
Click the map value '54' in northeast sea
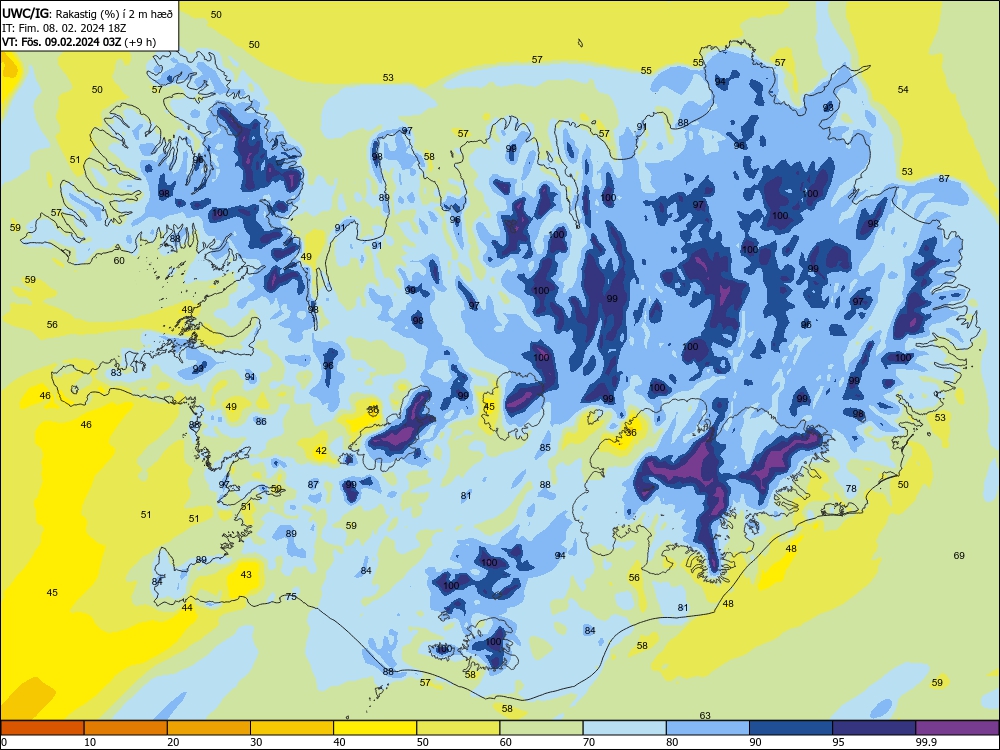click(x=902, y=89)
